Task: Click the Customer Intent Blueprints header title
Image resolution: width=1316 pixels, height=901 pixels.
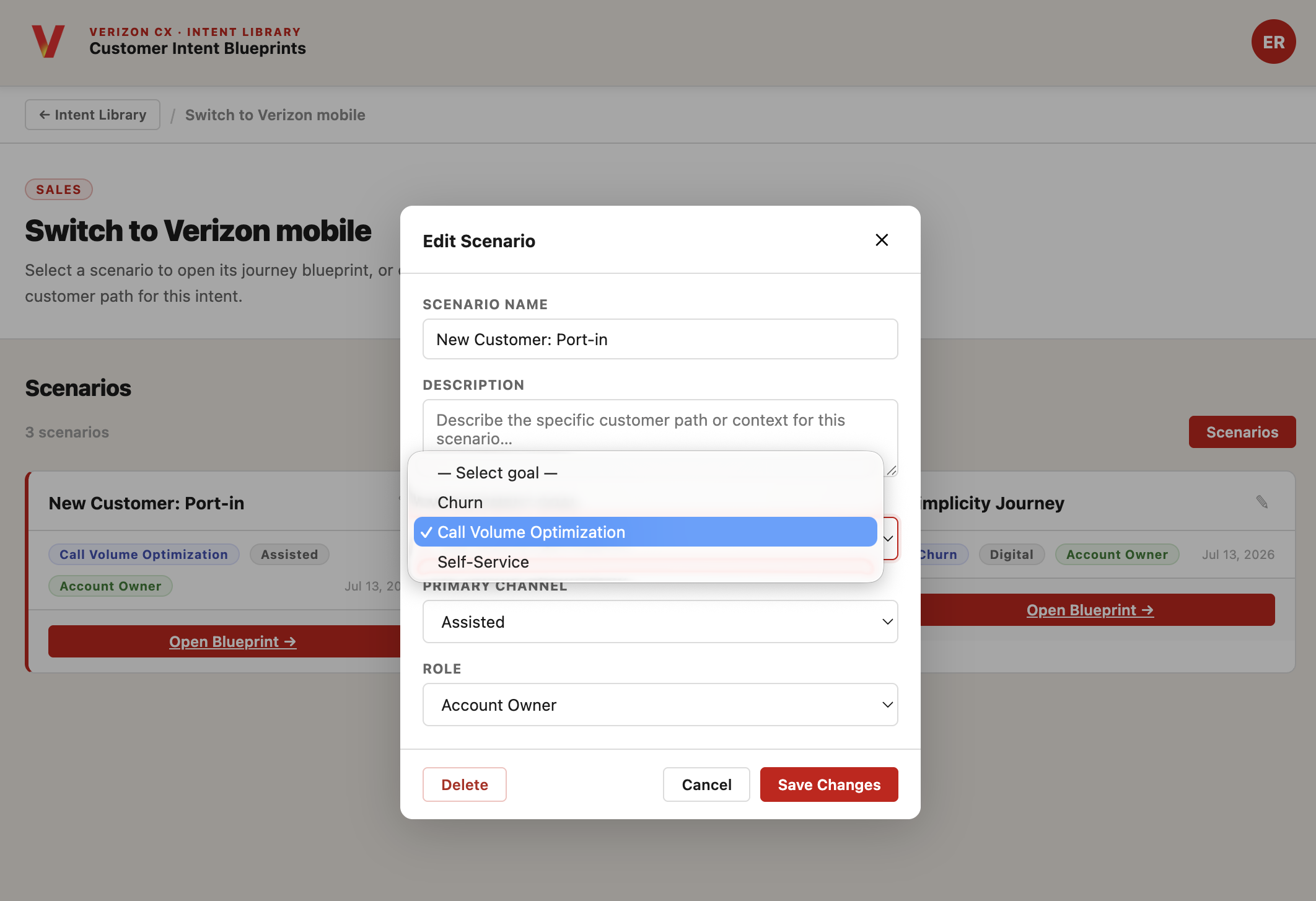Action: pos(198,48)
